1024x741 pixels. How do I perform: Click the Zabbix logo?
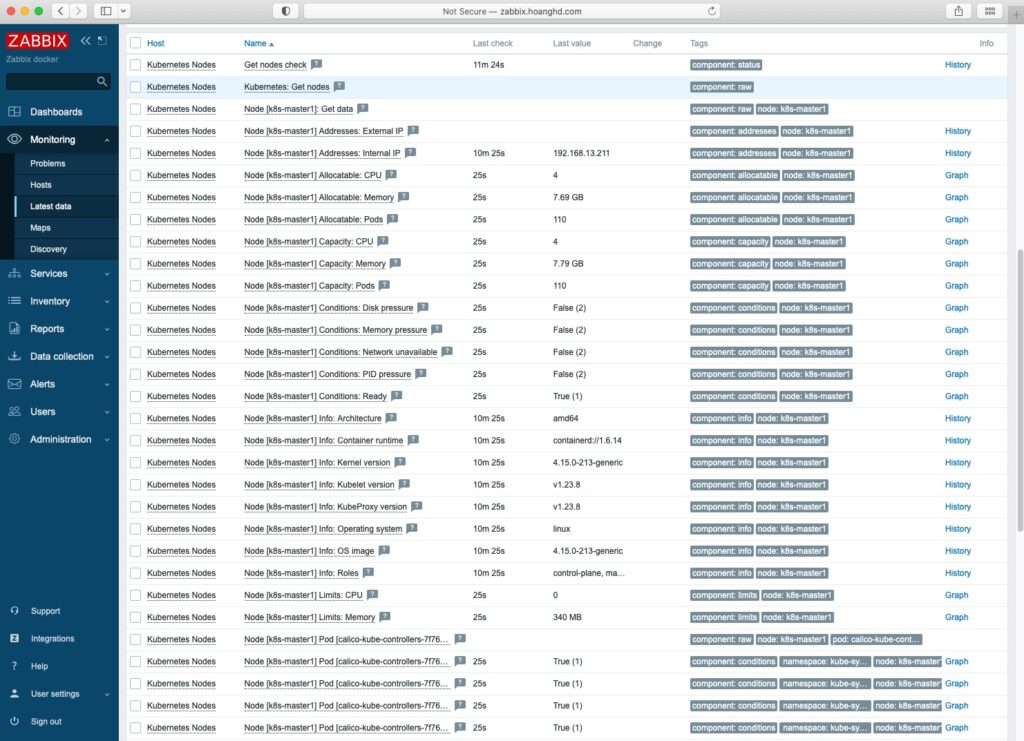37,40
